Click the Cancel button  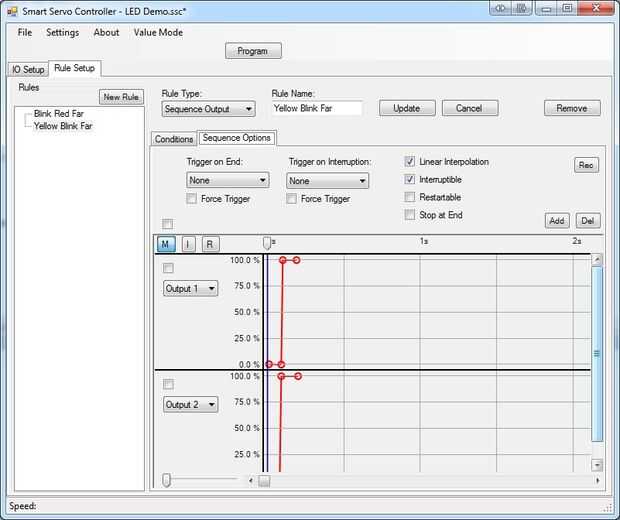pyautogui.click(x=470, y=108)
